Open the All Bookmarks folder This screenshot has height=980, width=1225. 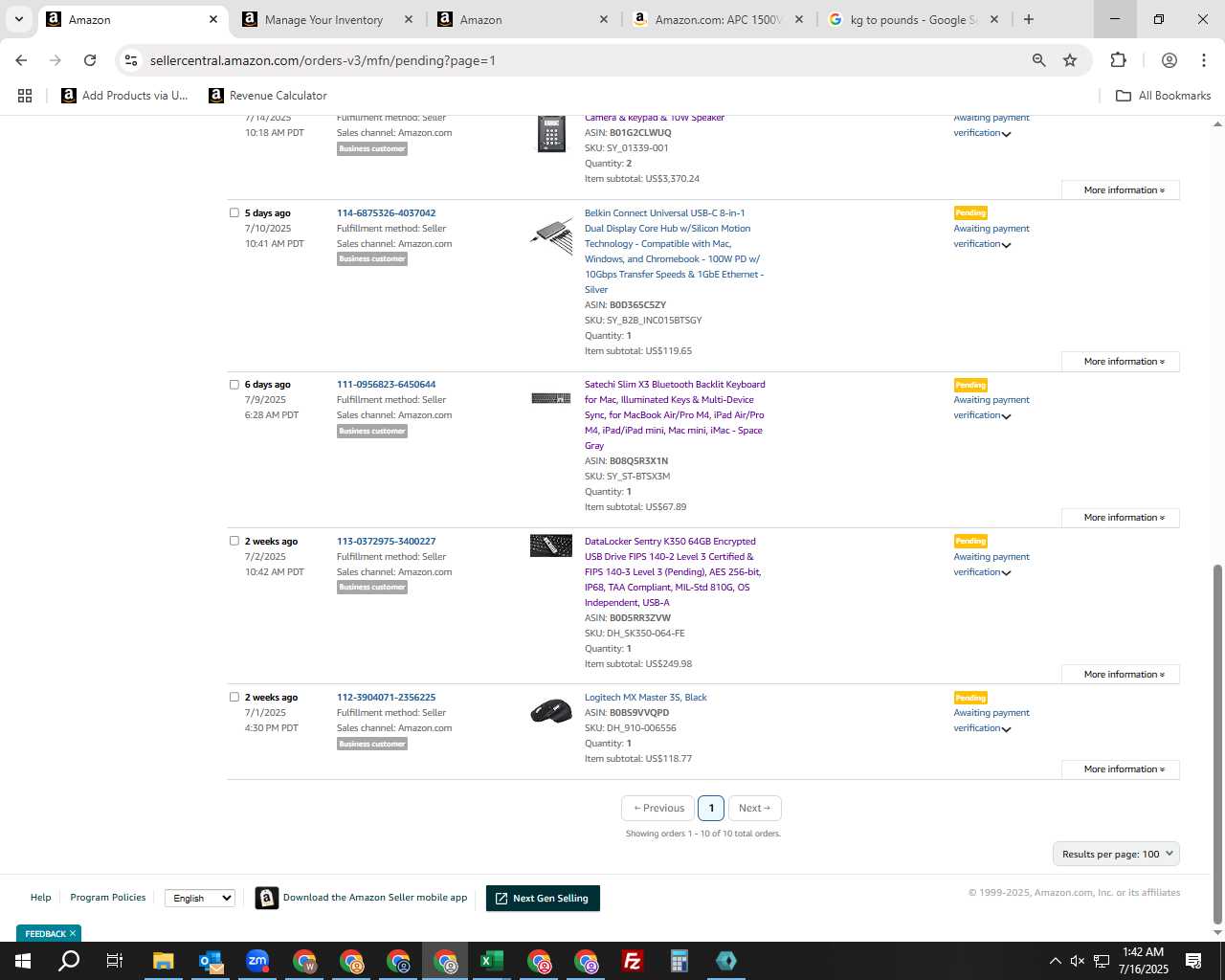click(x=1164, y=96)
